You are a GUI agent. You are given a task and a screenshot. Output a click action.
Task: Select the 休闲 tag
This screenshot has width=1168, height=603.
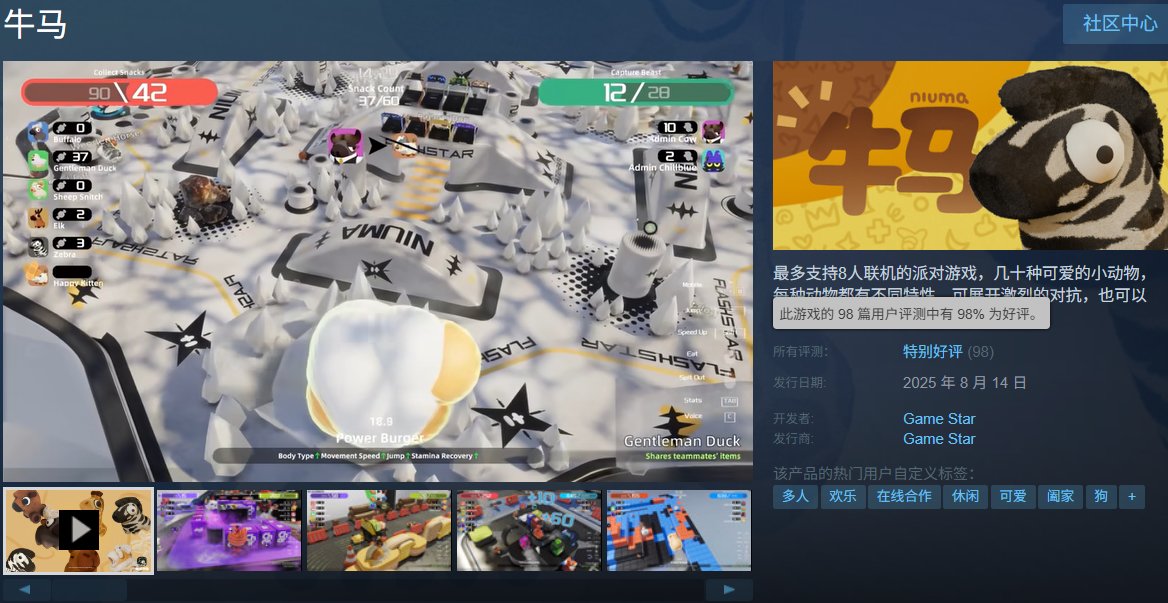[965, 497]
